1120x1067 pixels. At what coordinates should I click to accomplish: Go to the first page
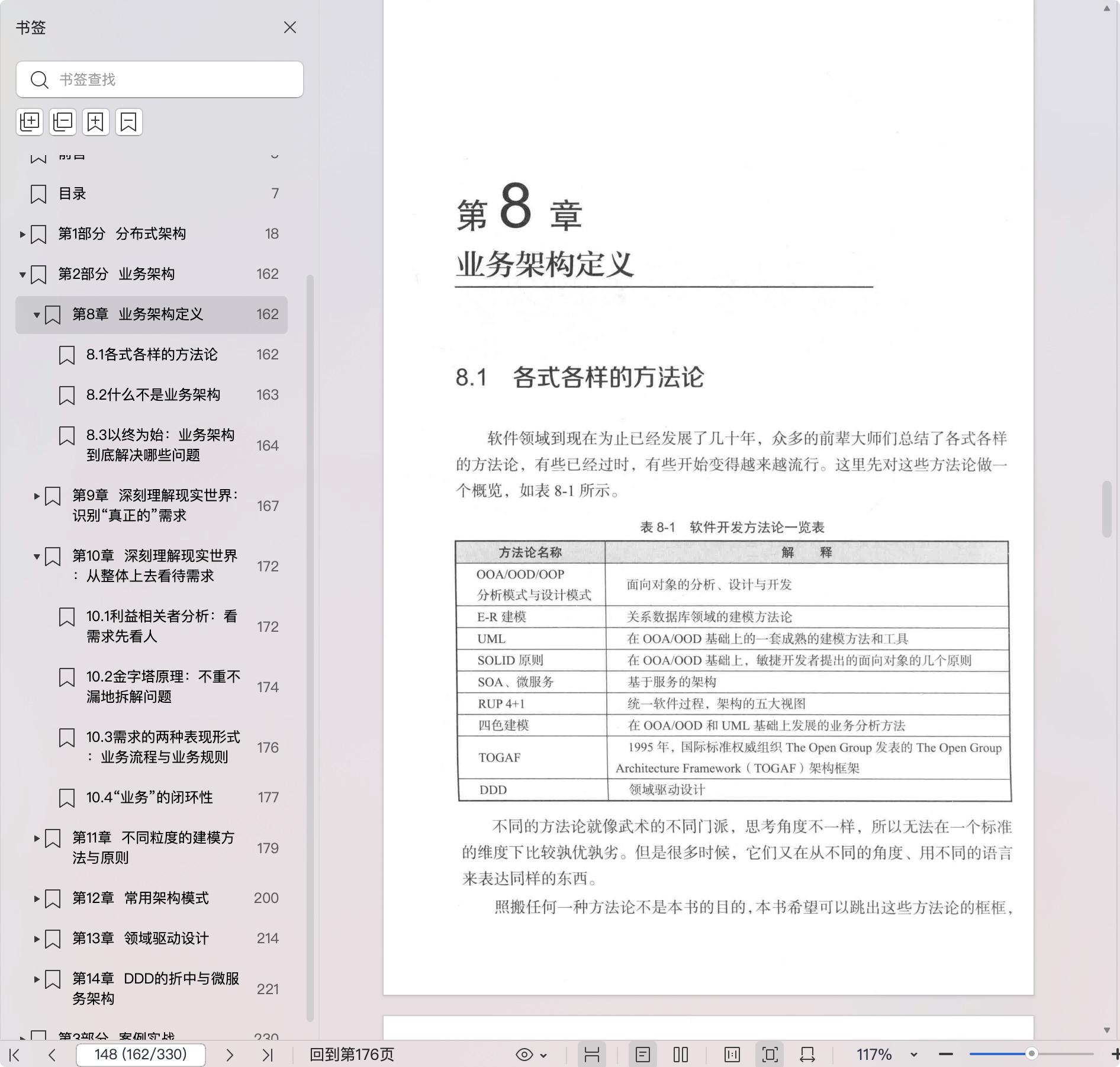coord(15,1055)
